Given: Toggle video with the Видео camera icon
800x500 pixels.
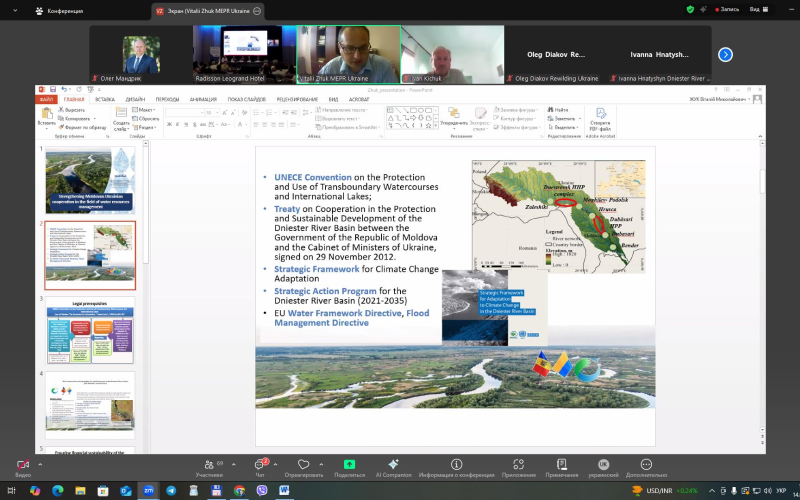Looking at the screenshot, I should coord(22,465).
